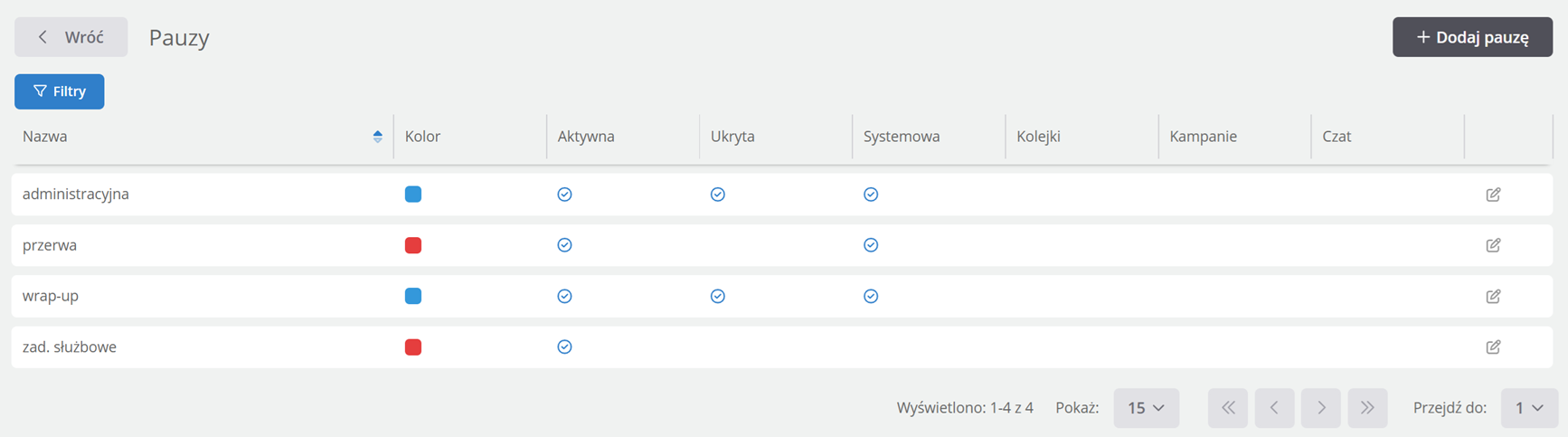Open the Filtry filter panel

point(60,91)
